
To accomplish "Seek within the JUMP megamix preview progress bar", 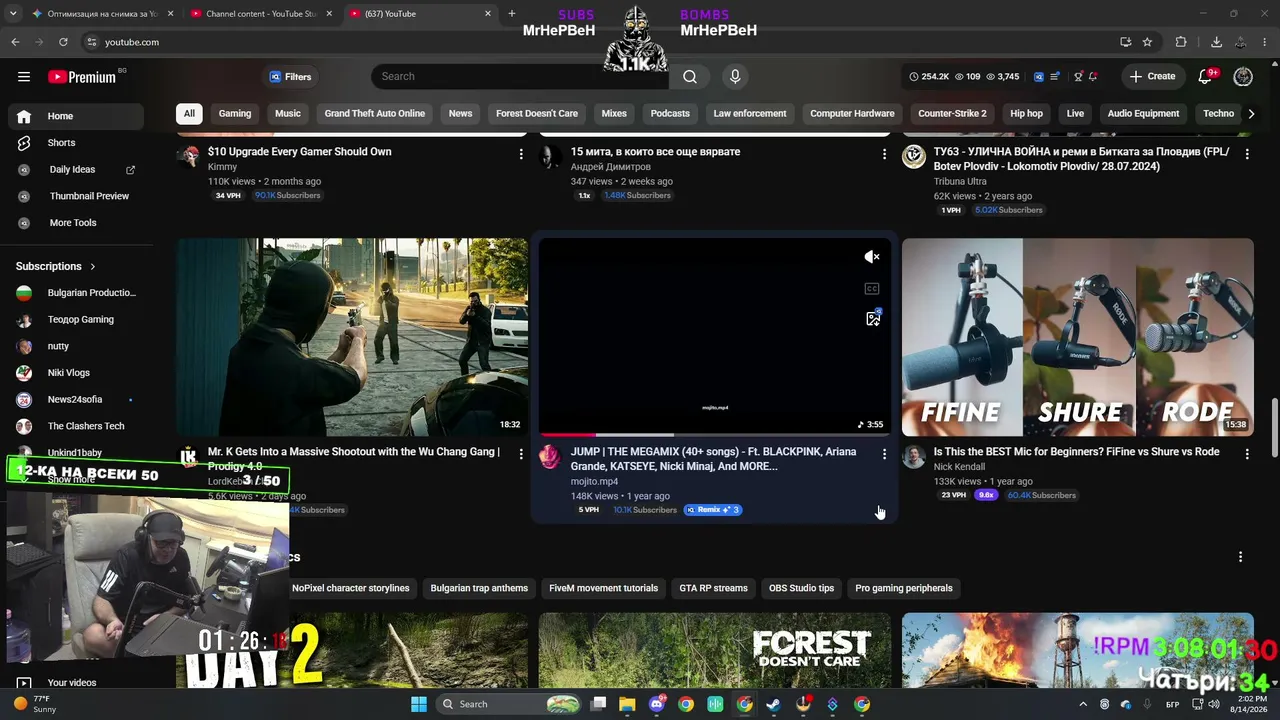I will [x=714, y=435].
